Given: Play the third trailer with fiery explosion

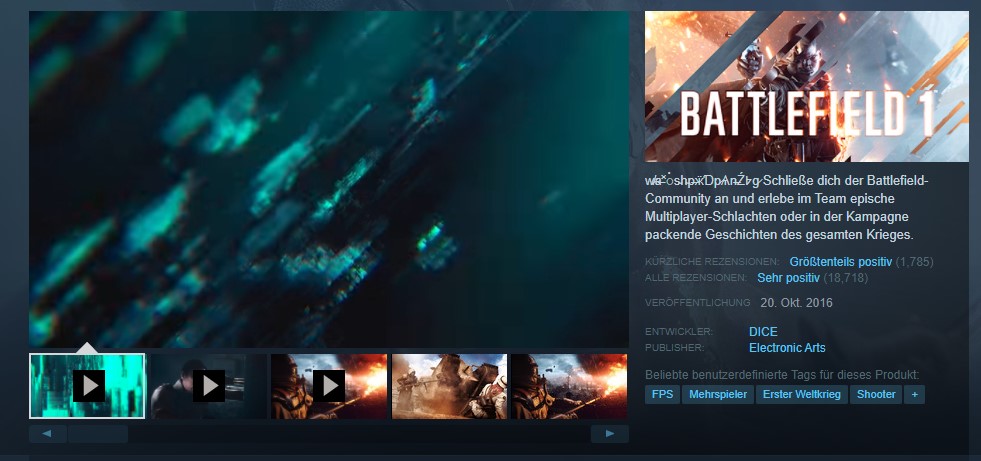Looking at the screenshot, I should [x=329, y=385].
